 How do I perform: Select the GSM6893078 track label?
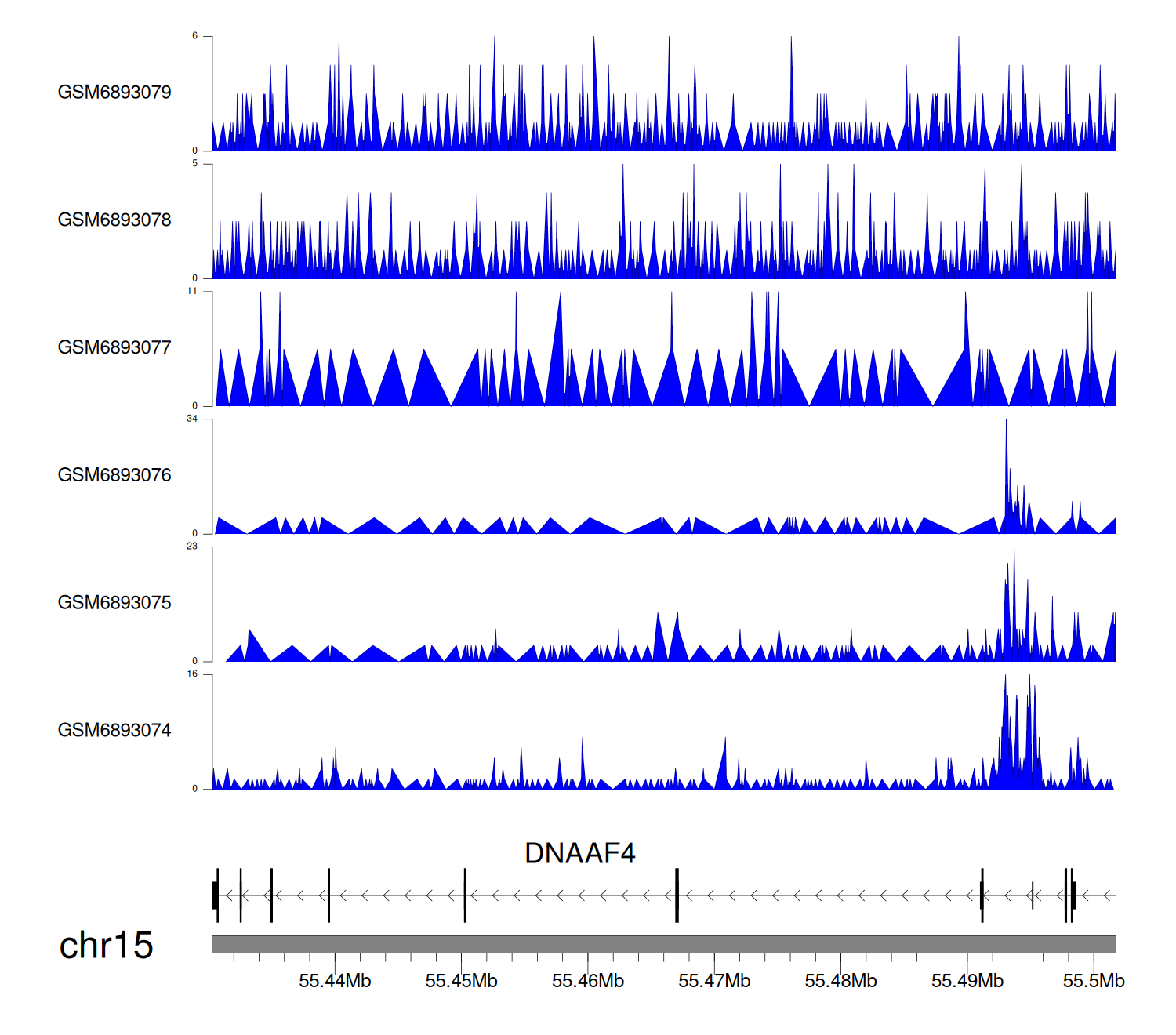coord(114,220)
